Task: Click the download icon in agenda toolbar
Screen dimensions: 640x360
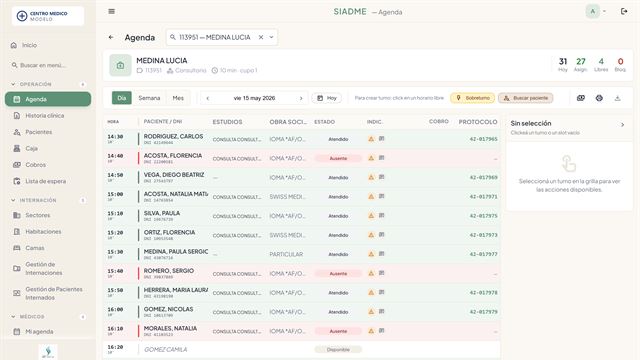Action: tap(618, 98)
